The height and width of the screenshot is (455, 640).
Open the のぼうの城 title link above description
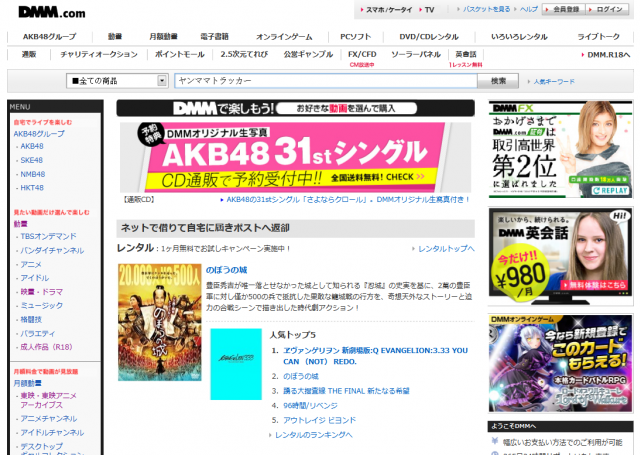[227, 270]
